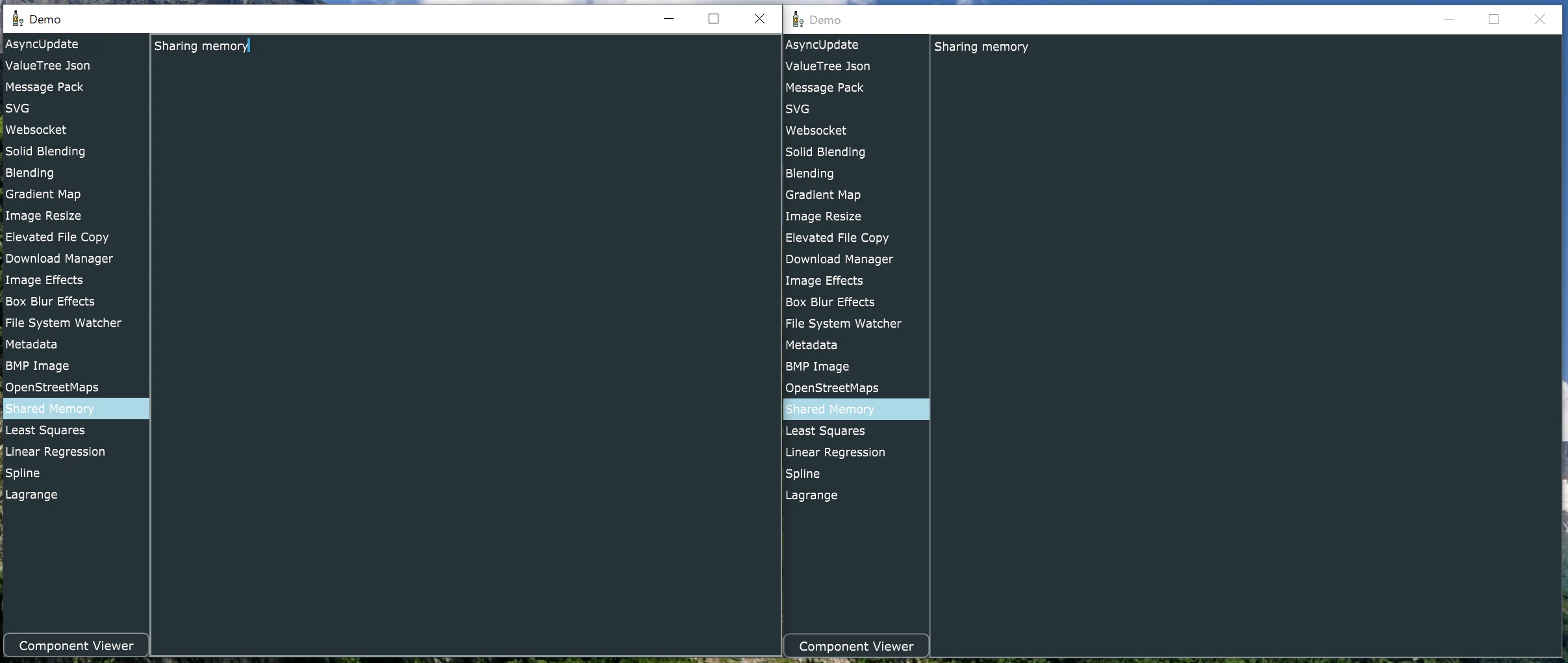Select Shared Memory row in right window
This screenshot has width=1568, height=663.
[x=857, y=409]
